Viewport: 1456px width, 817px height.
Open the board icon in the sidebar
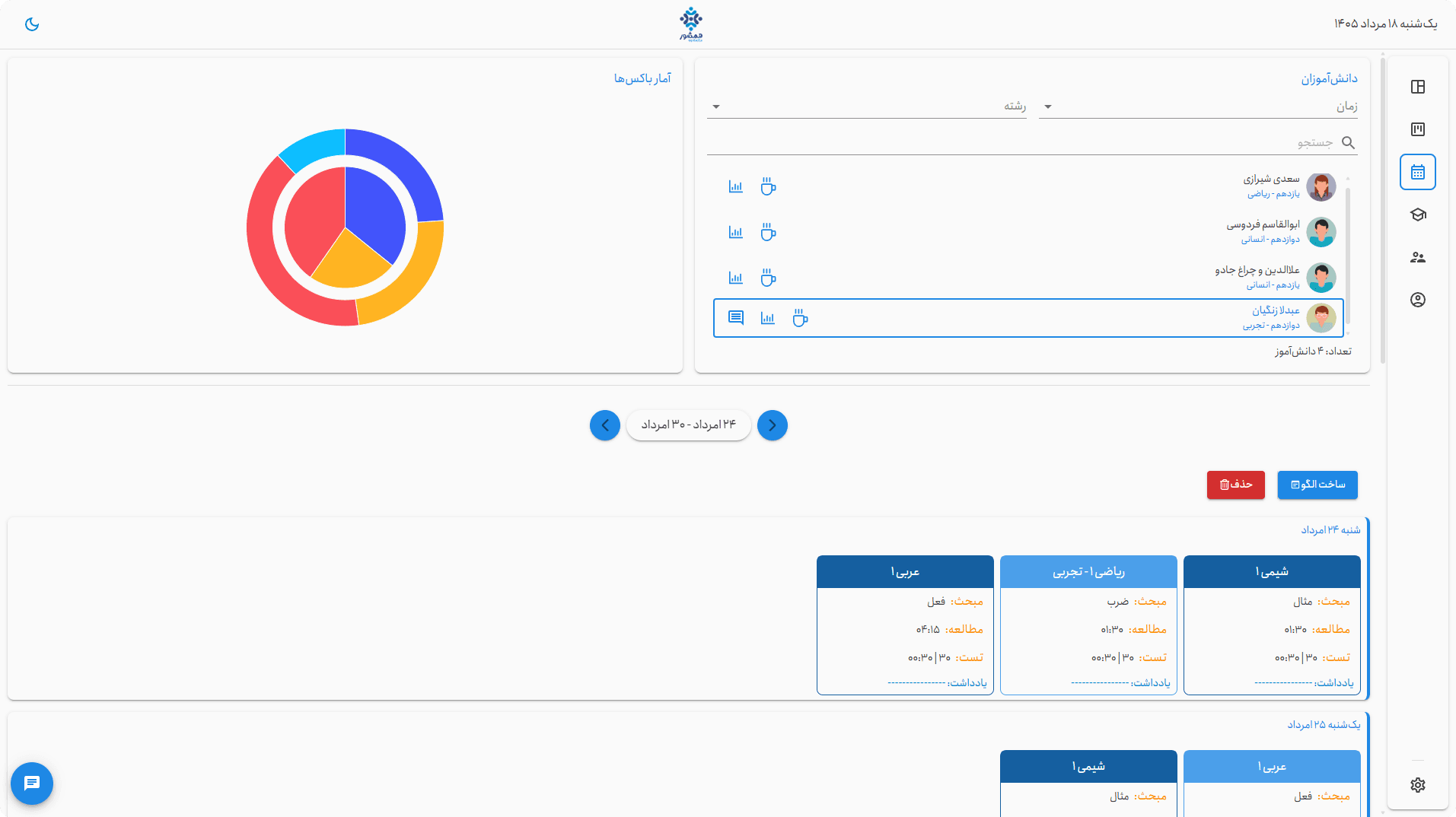point(1417,129)
